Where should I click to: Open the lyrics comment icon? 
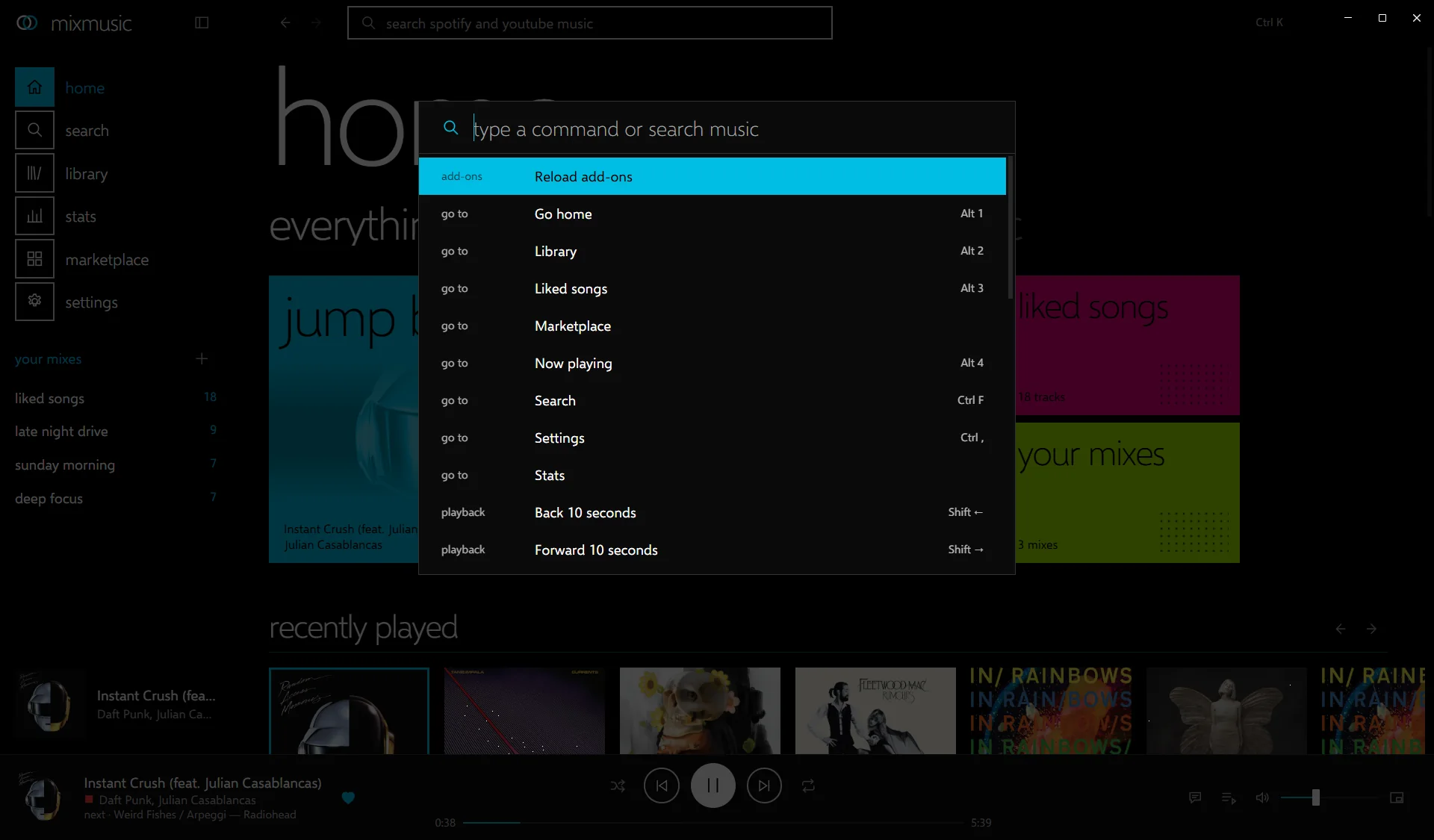pyautogui.click(x=1195, y=797)
